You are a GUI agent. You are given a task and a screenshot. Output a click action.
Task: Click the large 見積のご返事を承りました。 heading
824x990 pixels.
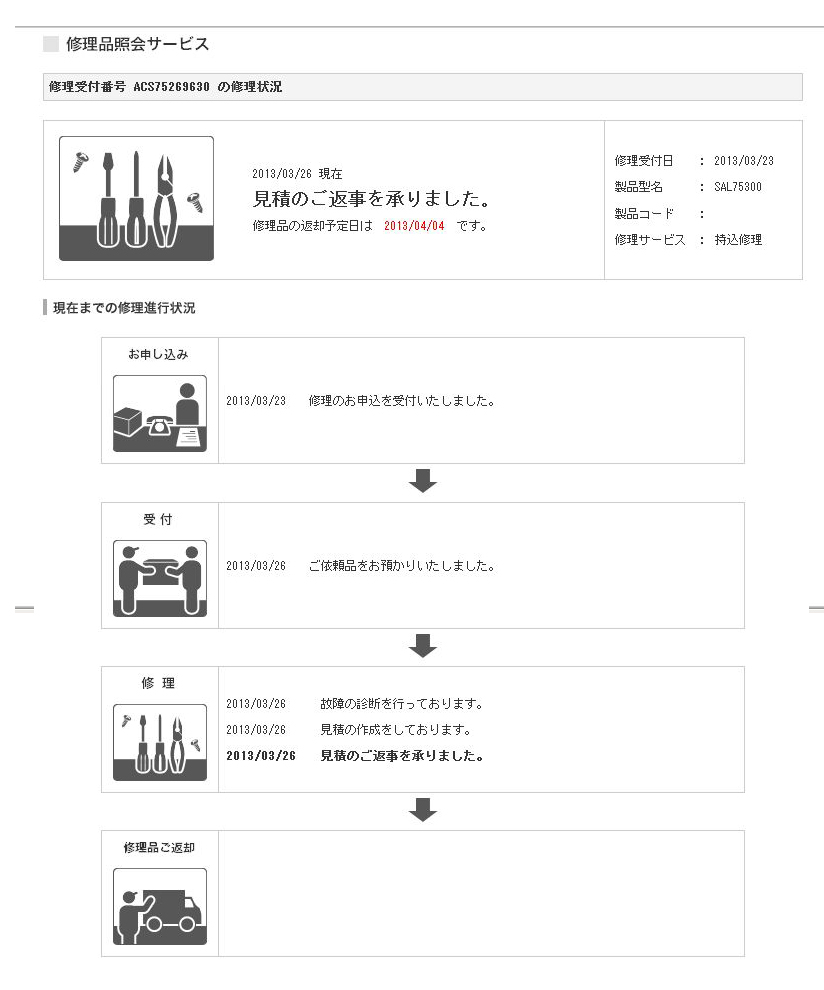coord(370,198)
